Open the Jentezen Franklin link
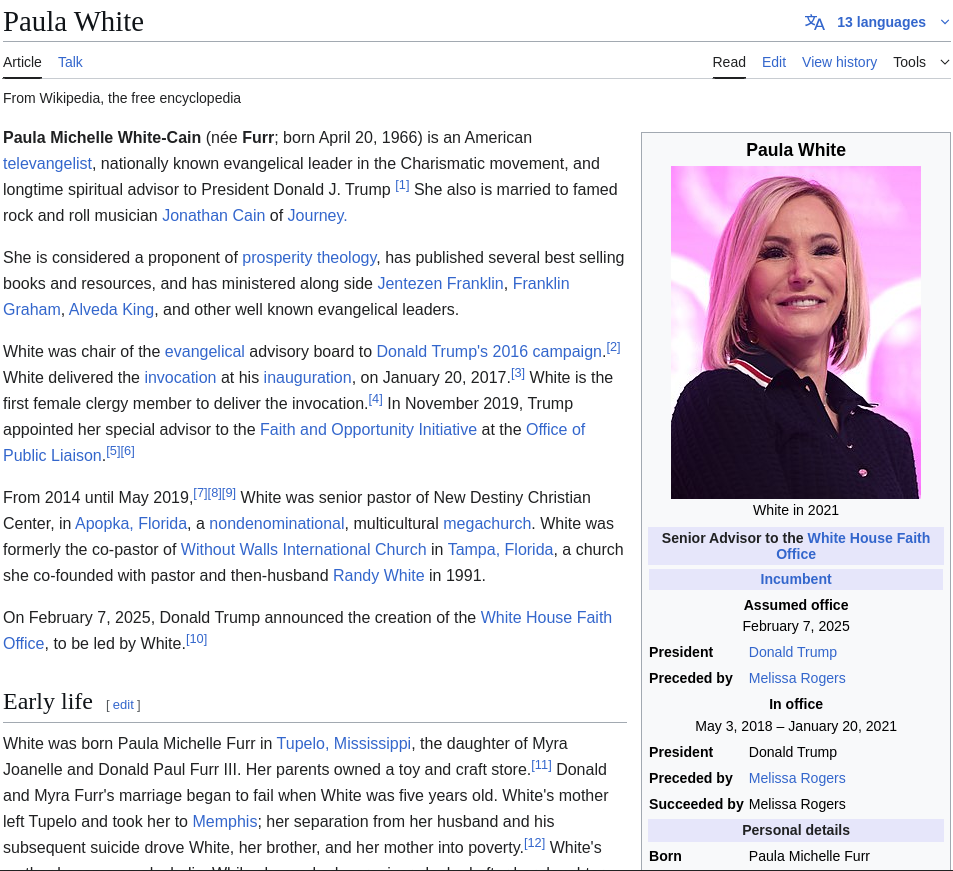 (x=441, y=283)
